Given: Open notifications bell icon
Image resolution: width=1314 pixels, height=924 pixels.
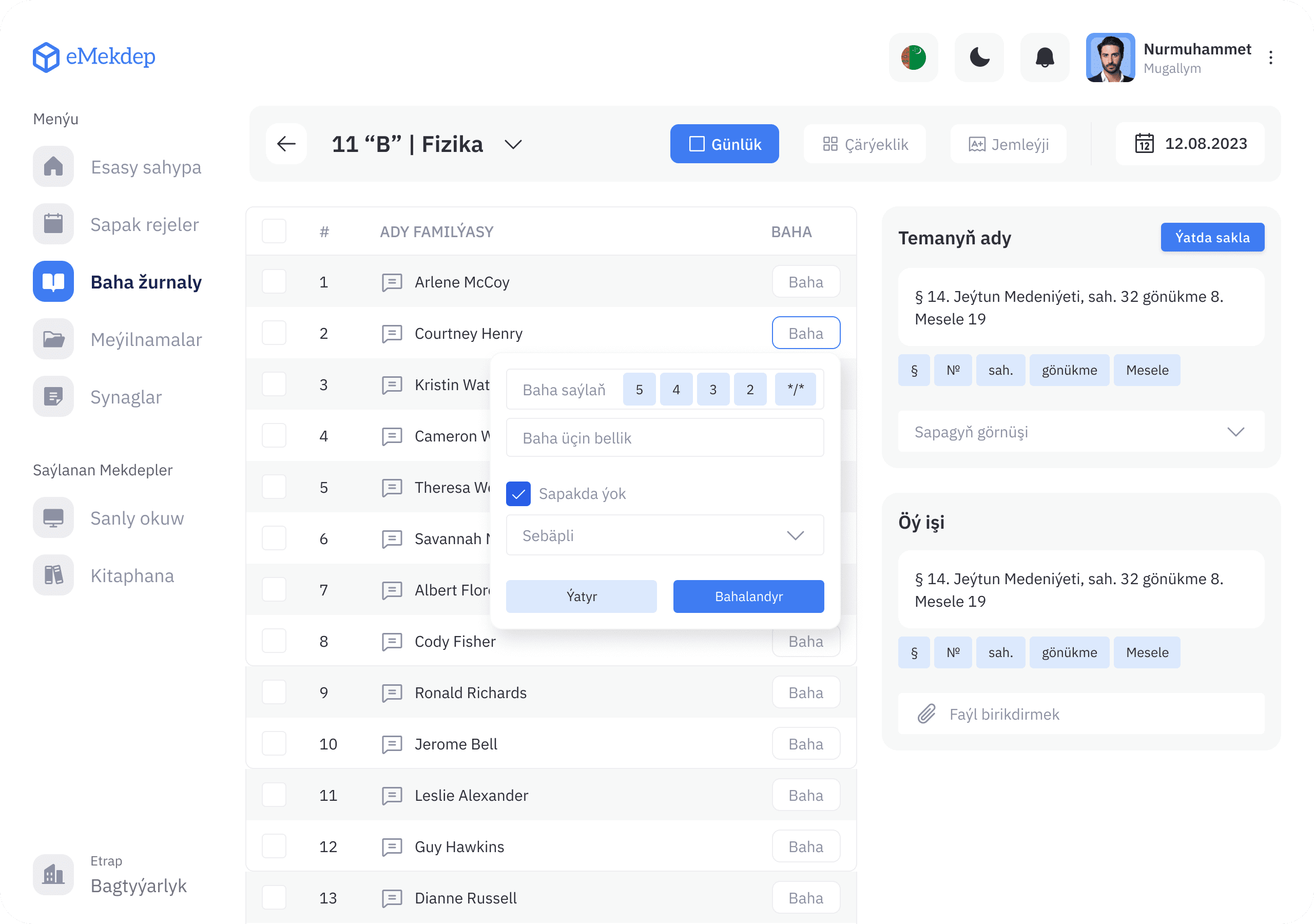Looking at the screenshot, I should (x=1045, y=57).
